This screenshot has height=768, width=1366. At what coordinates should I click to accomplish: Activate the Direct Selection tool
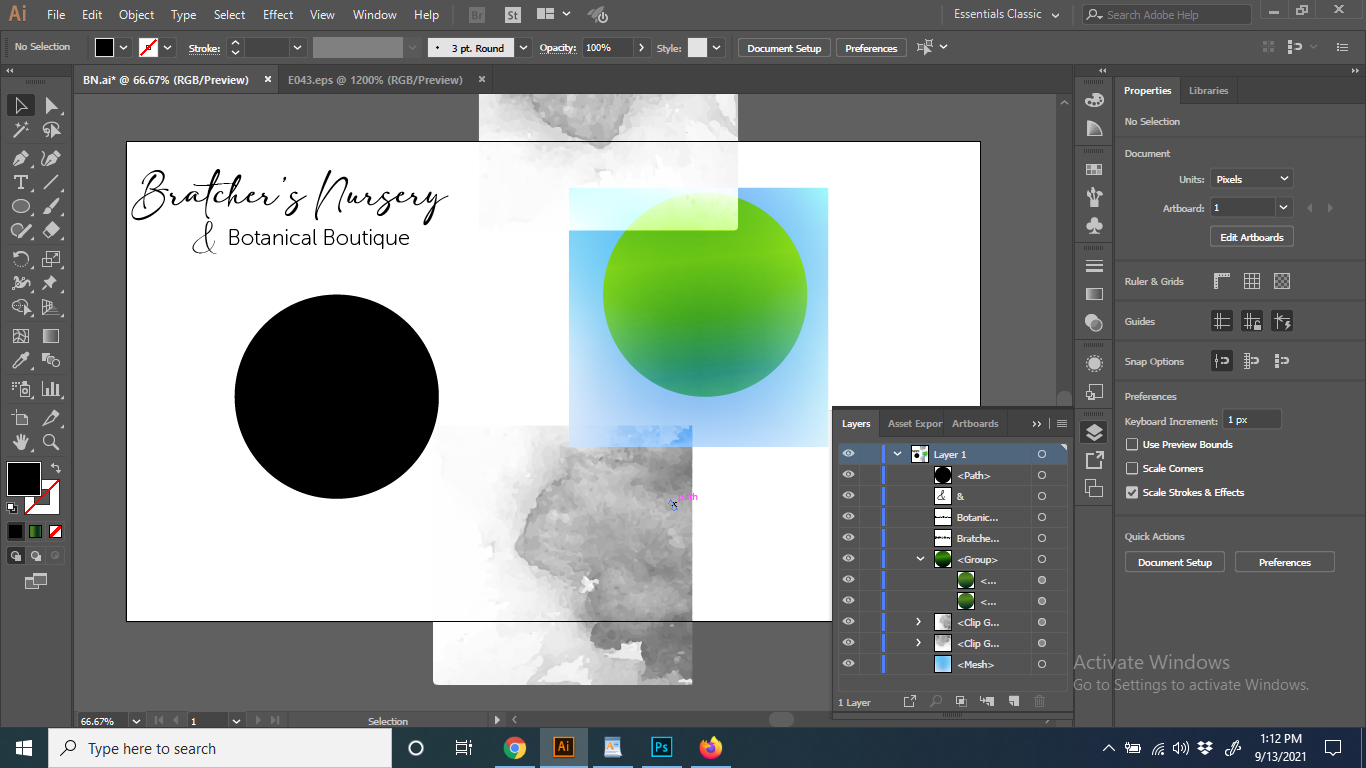point(51,106)
